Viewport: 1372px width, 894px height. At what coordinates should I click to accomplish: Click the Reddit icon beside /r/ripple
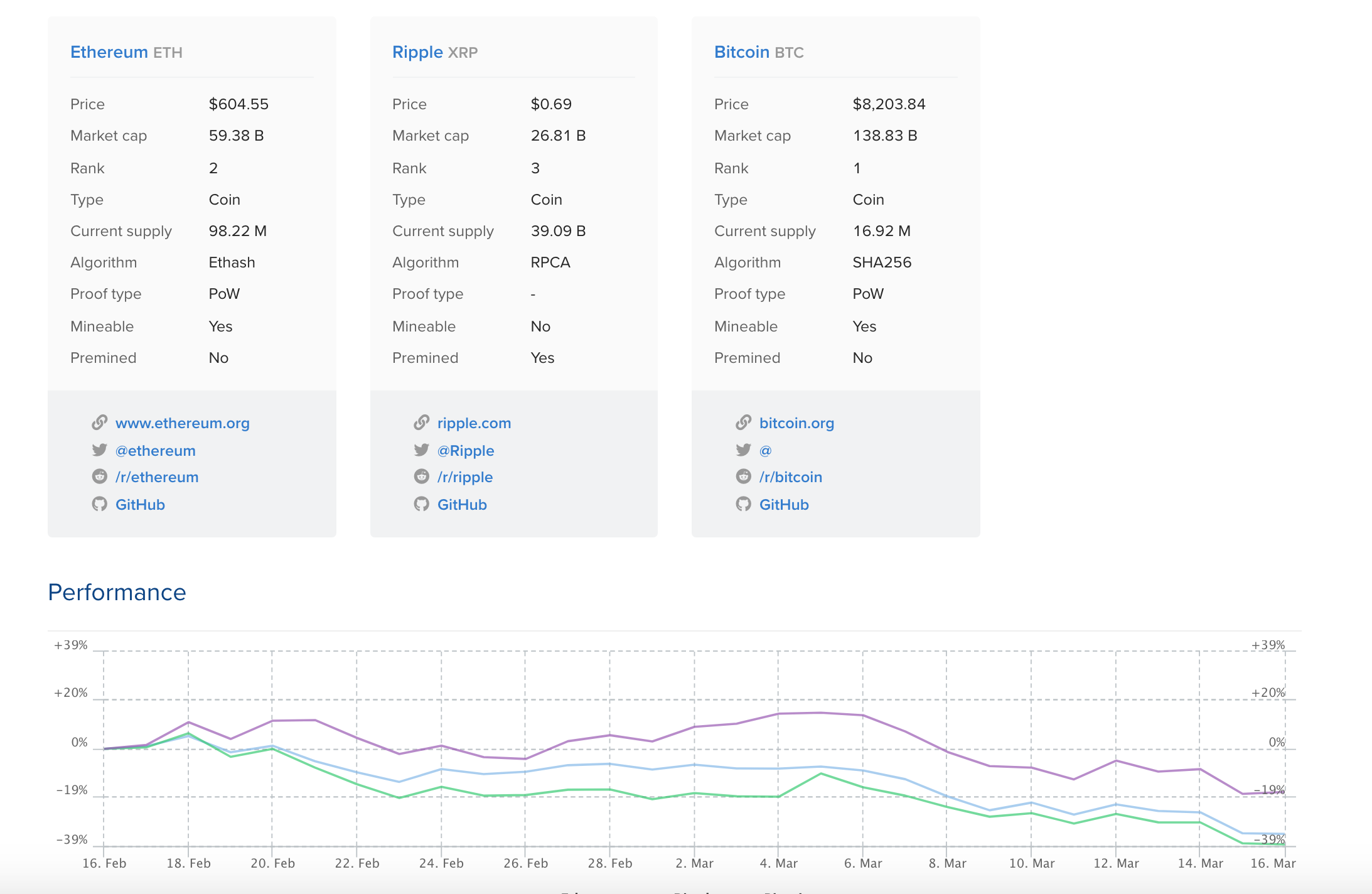(x=421, y=477)
